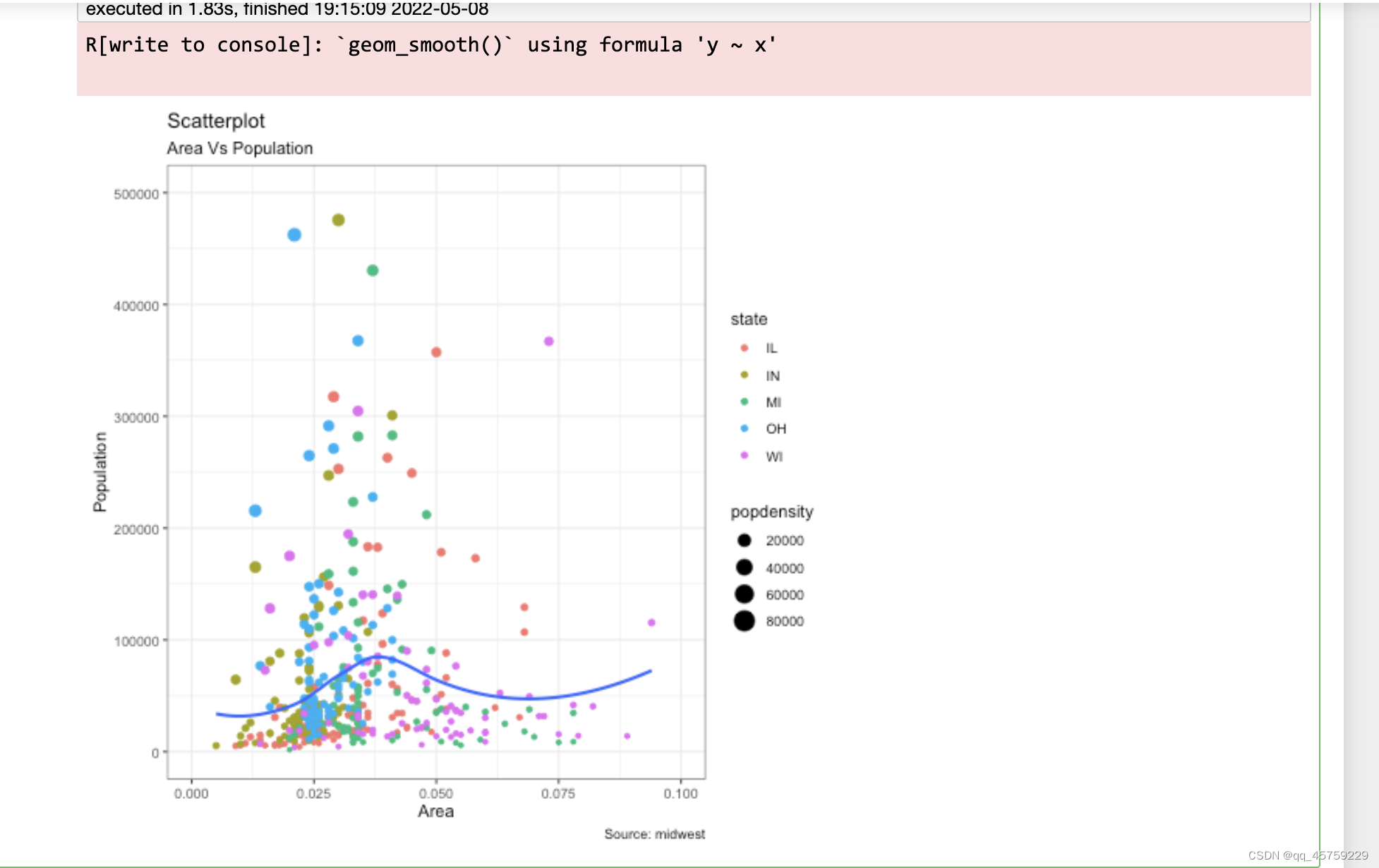Click the 80000 popdensity size marker
This screenshot has width=1379, height=868.
pyautogui.click(x=744, y=621)
